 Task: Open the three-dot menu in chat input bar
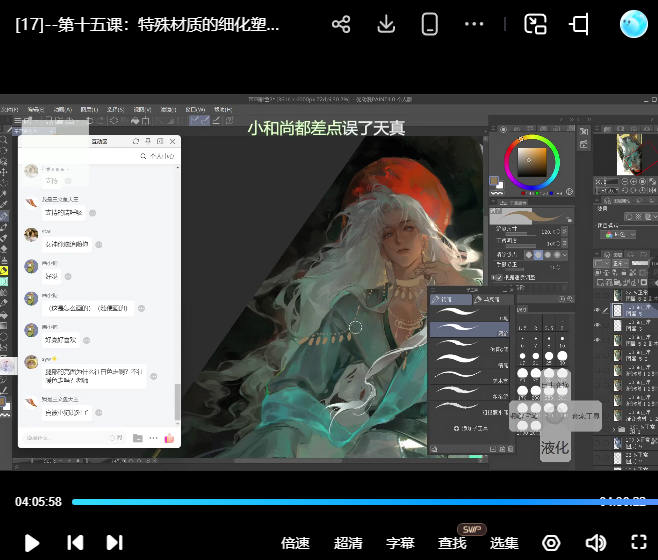coord(153,438)
